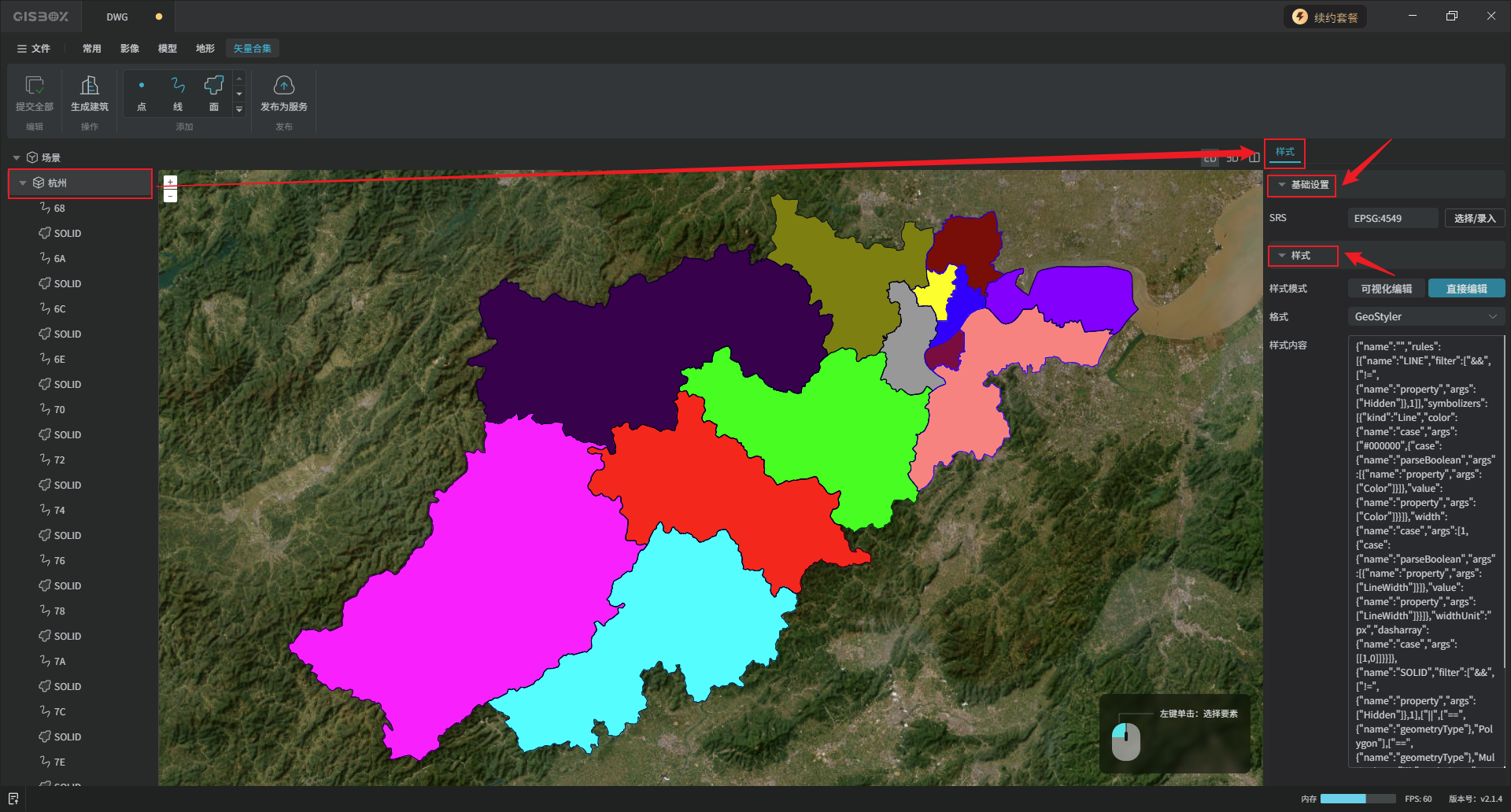Toggle the 2D view mode
1511x812 pixels.
click(x=1210, y=159)
